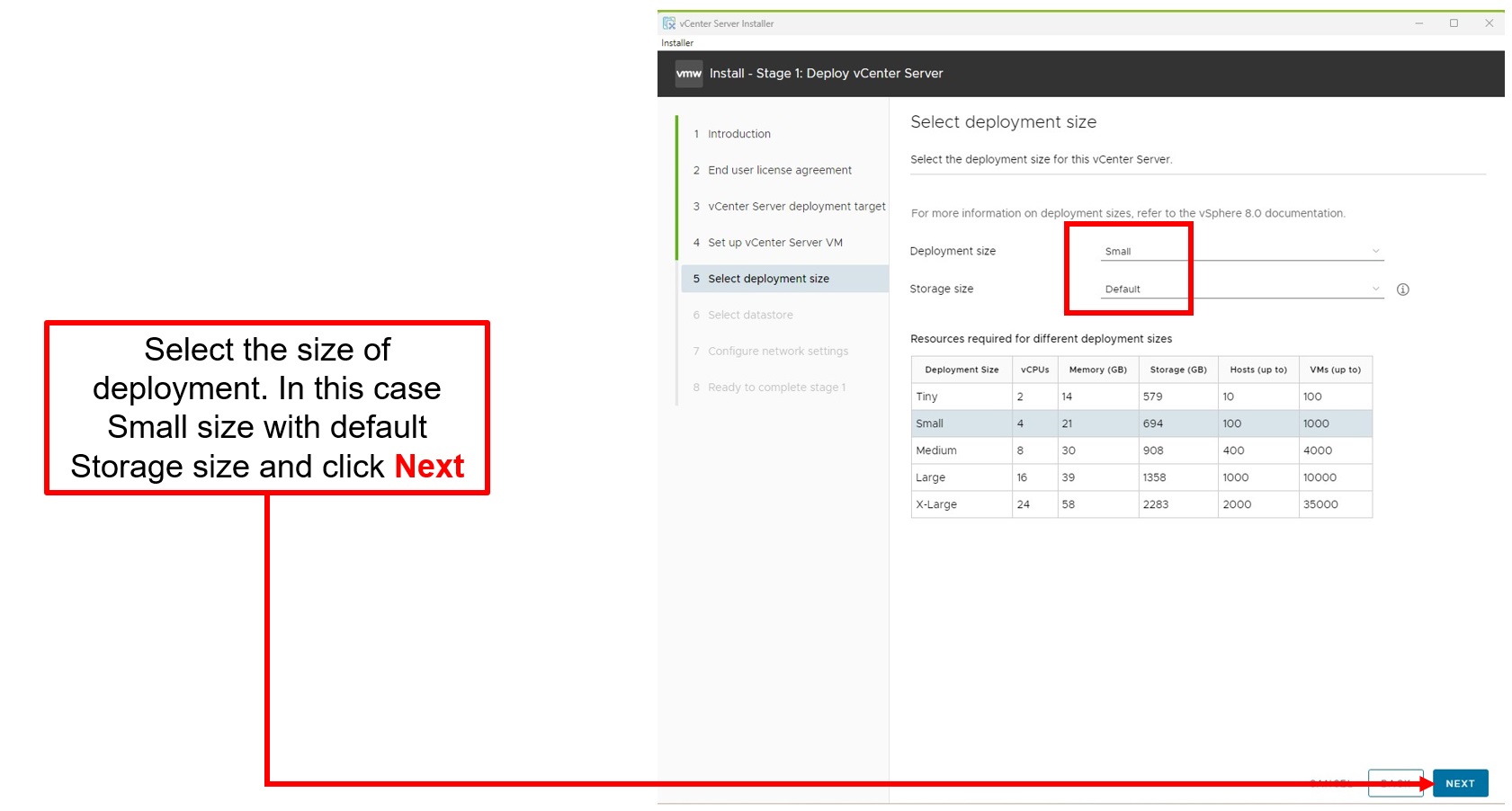Click hosts value 2000 in X-Large row
This screenshot has height=811, width=1512.
click(1258, 504)
